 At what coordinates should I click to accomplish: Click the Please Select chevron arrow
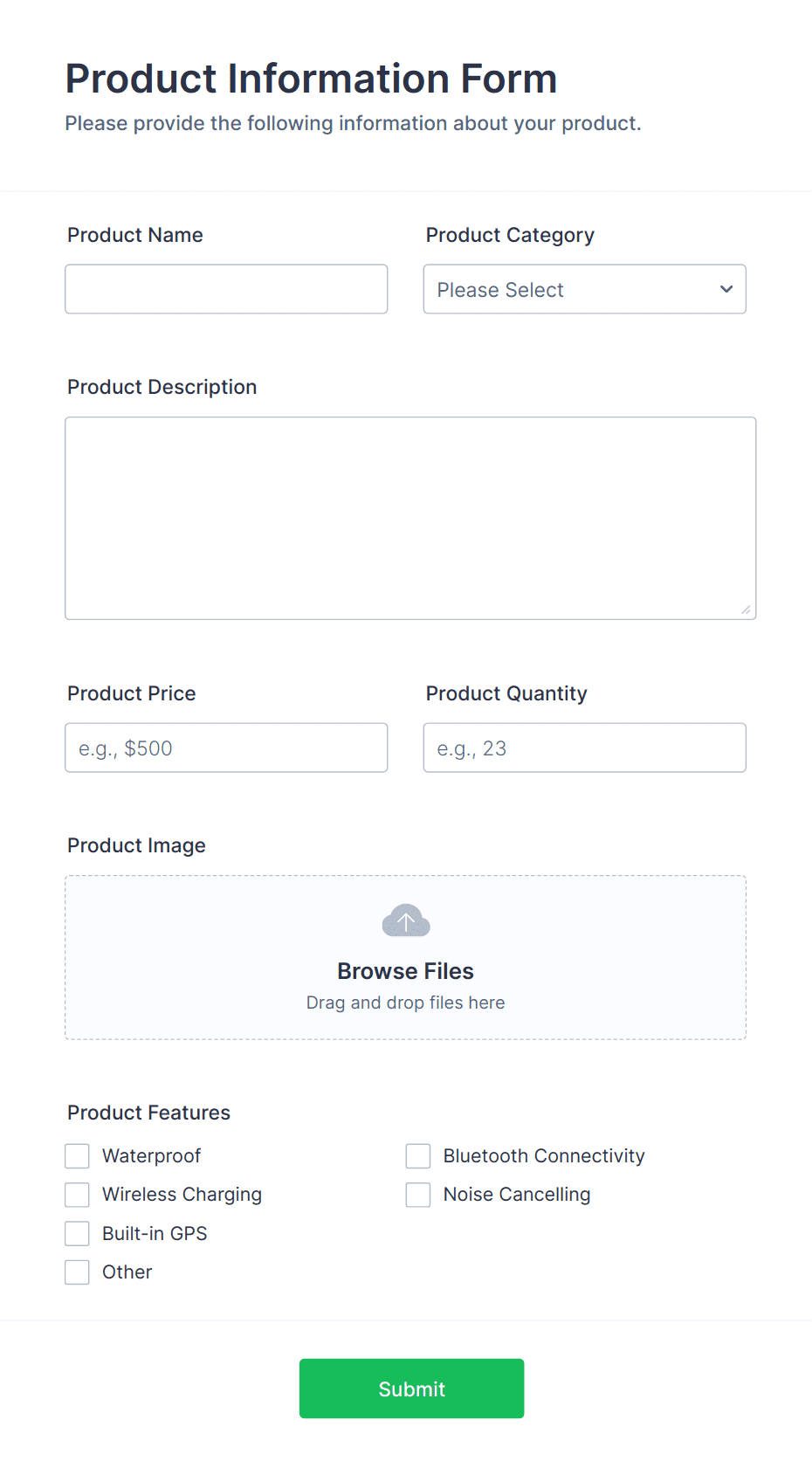click(x=726, y=289)
